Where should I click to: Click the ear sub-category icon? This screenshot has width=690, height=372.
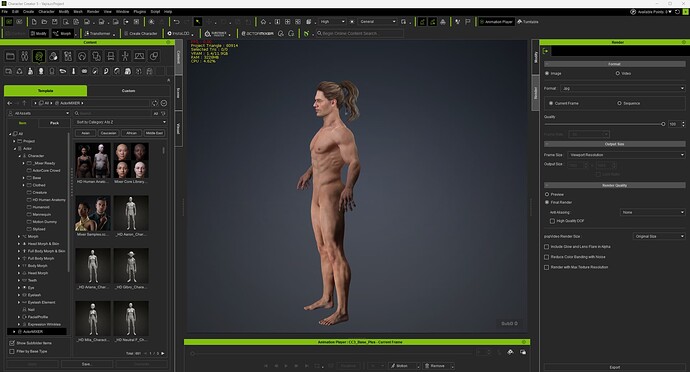tap(106, 71)
